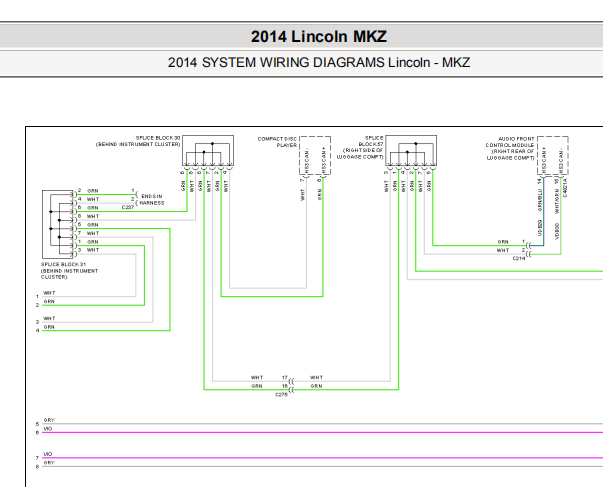Click "GRN" label at C214 pin 1
The image size is (603, 487).
click(503, 242)
